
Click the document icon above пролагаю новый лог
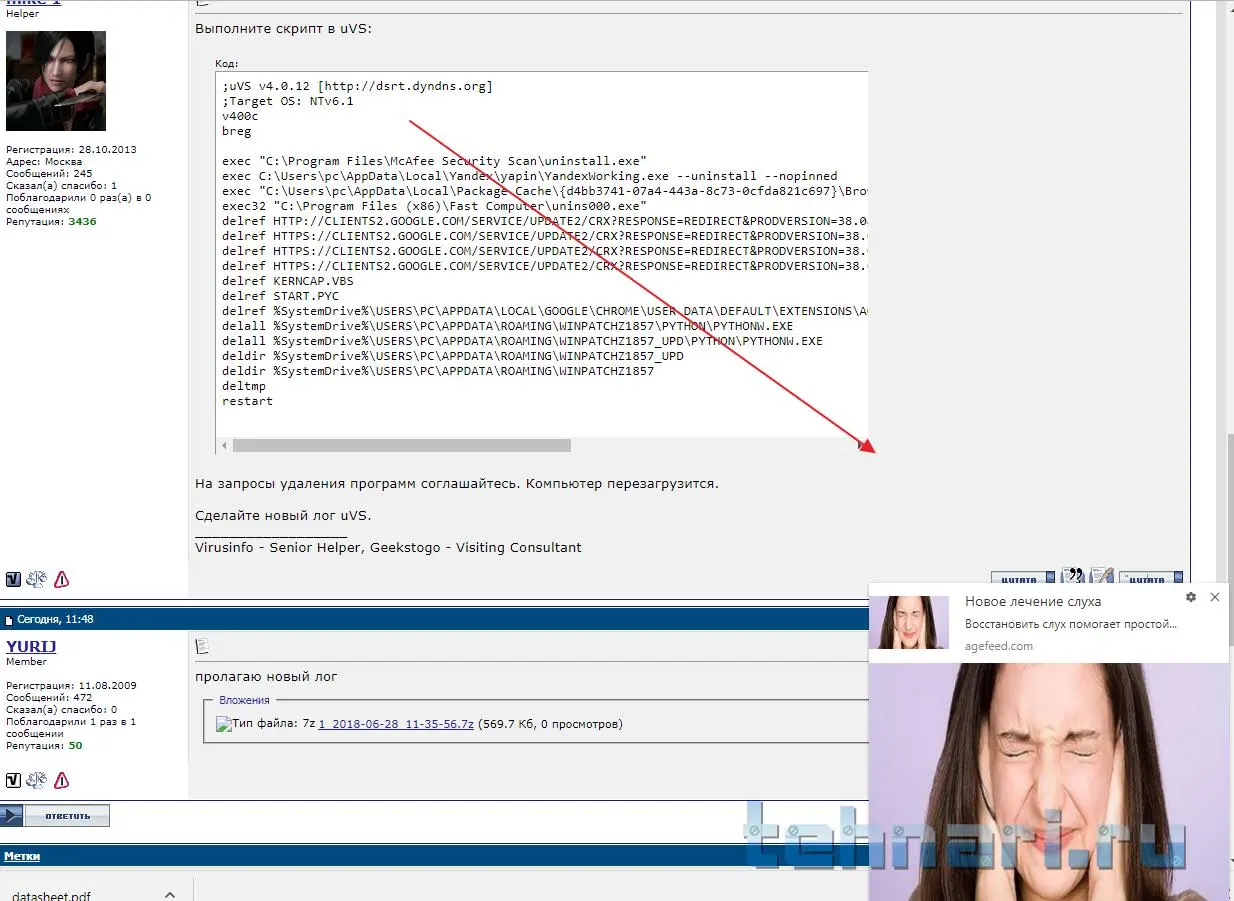pos(202,646)
